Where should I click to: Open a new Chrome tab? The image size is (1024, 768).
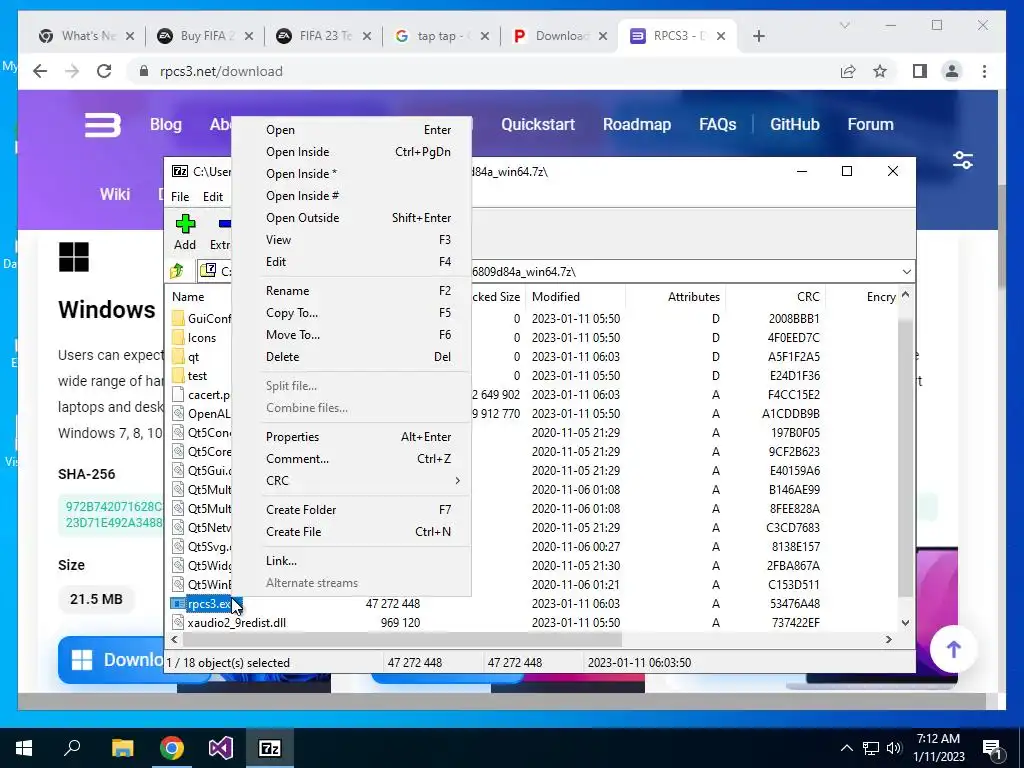click(x=758, y=36)
